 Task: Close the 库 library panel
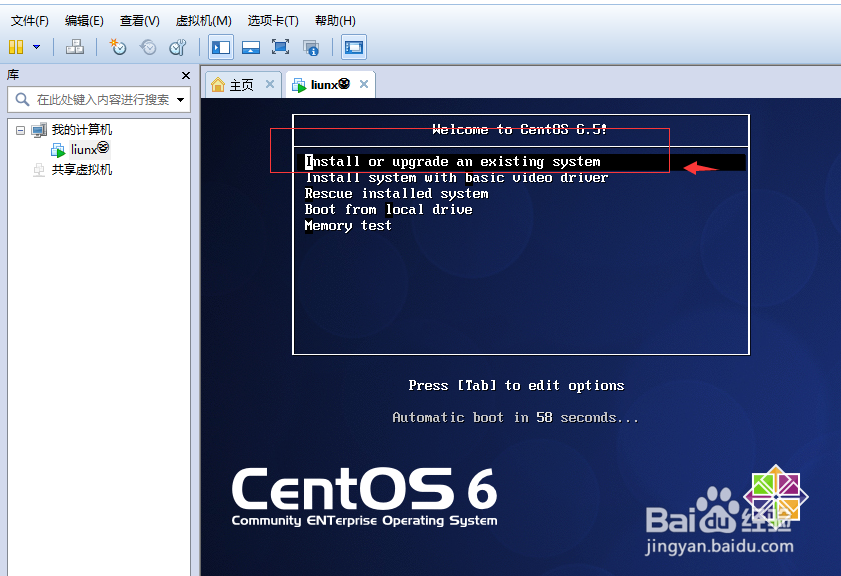click(186, 76)
